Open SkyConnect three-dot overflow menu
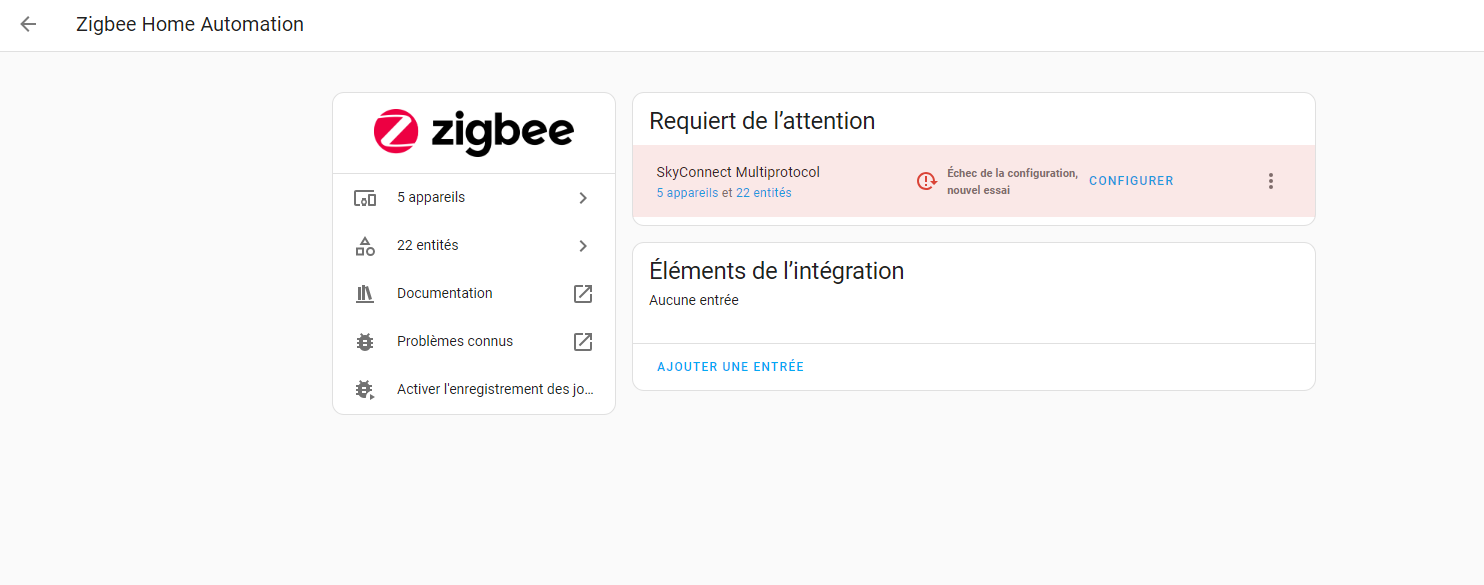1484x585 pixels. point(1271,181)
